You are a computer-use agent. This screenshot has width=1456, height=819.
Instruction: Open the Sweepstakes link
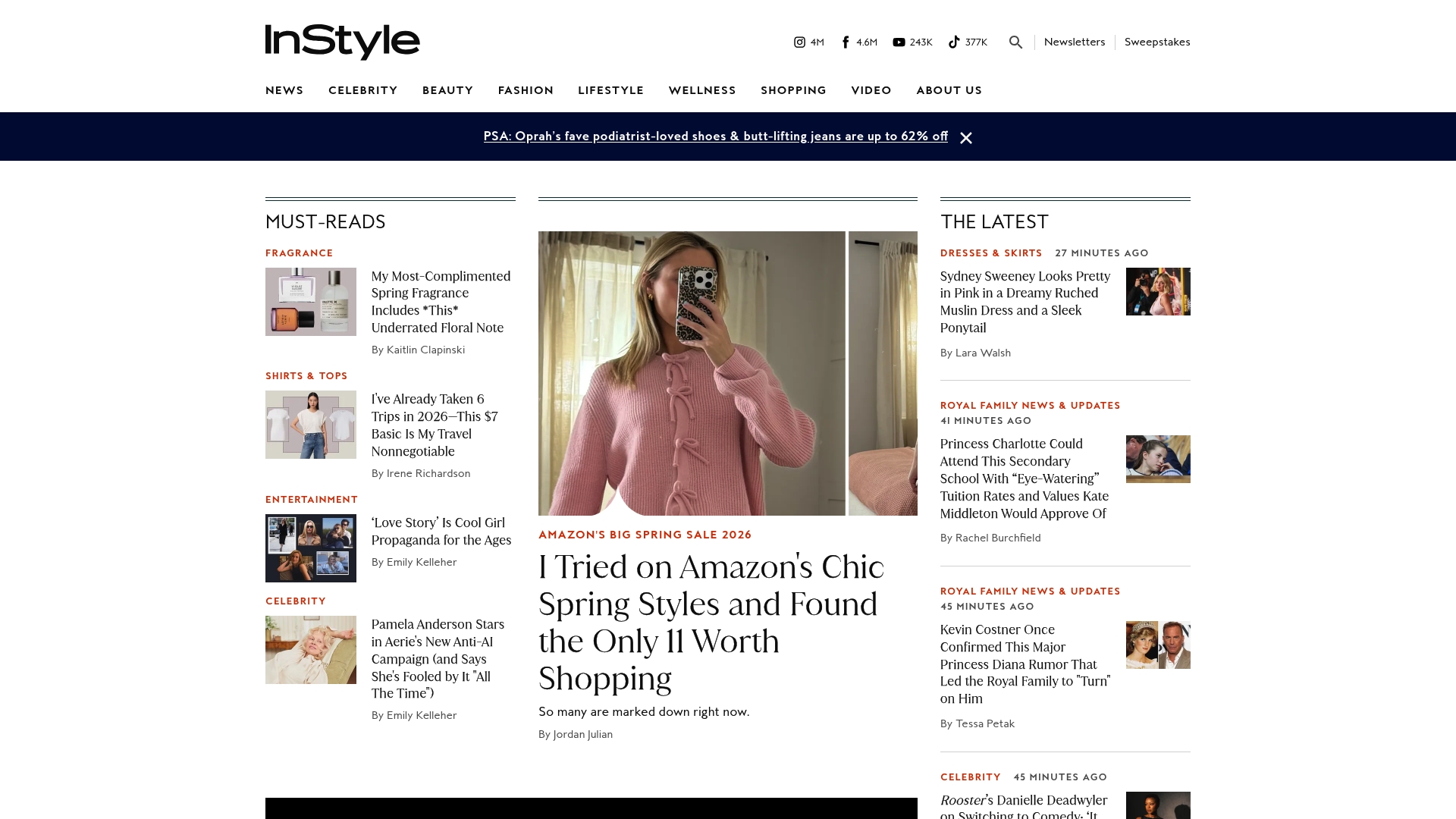[1157, 42]
